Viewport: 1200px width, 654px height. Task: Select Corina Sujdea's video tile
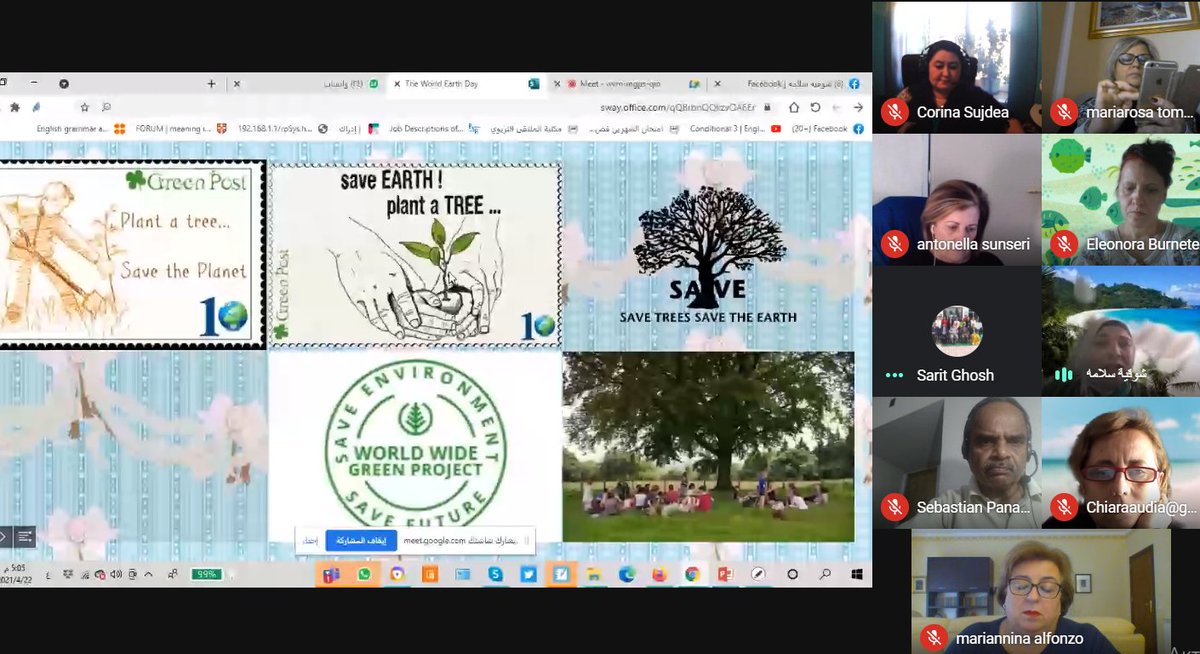click(x=955, y=67)
